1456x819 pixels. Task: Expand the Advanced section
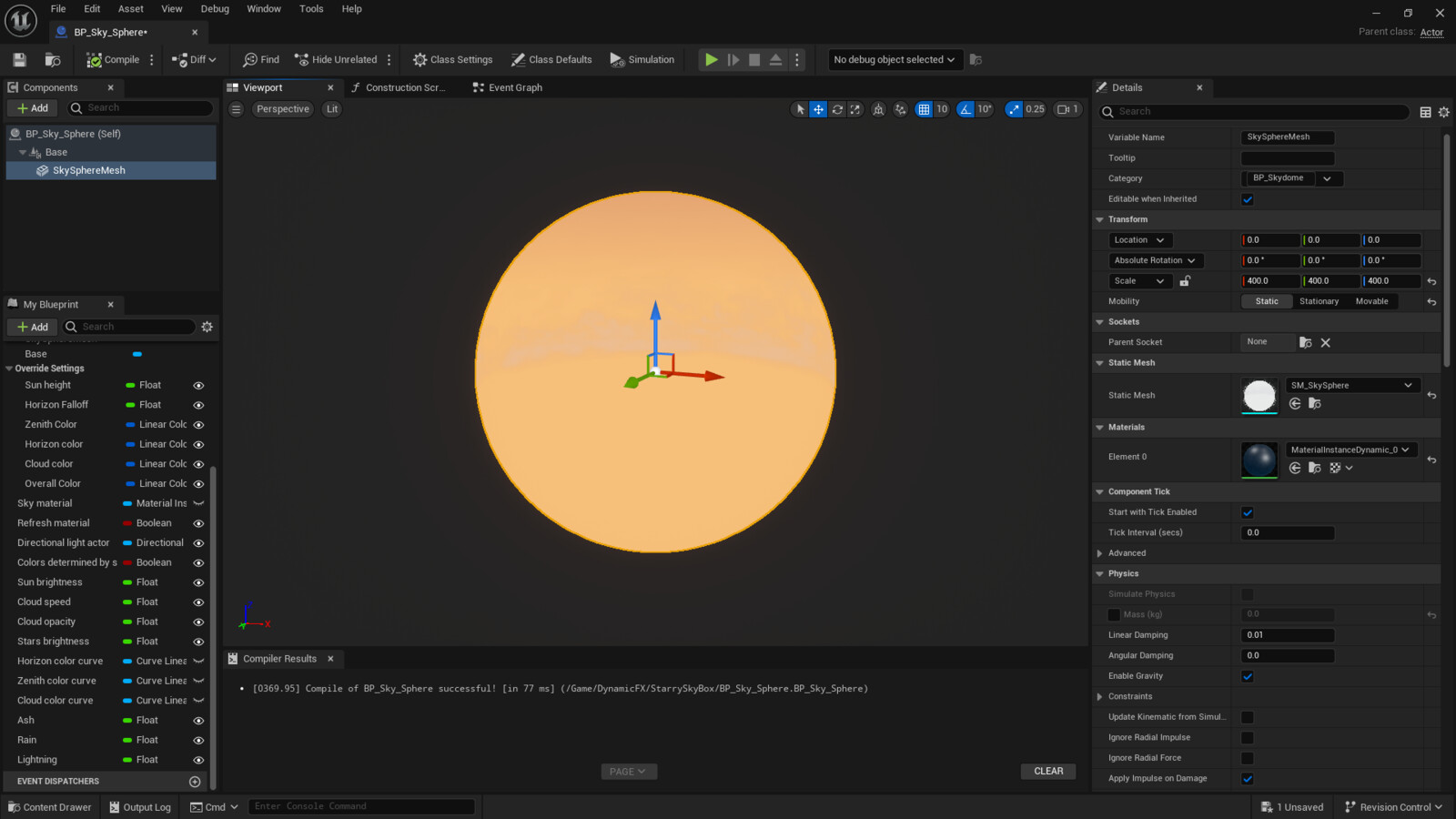(x=1099, y=553)
